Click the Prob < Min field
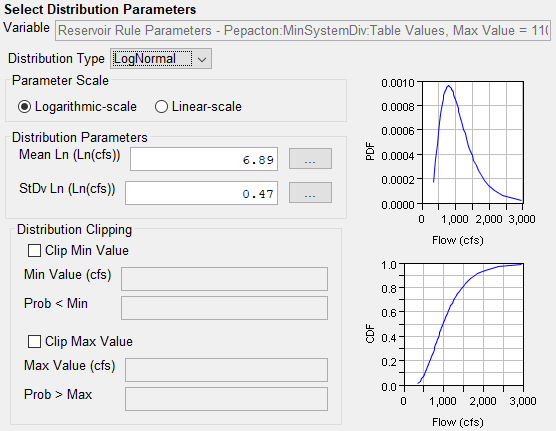Screen dimensions: 556x431 (x=224, y=308)
